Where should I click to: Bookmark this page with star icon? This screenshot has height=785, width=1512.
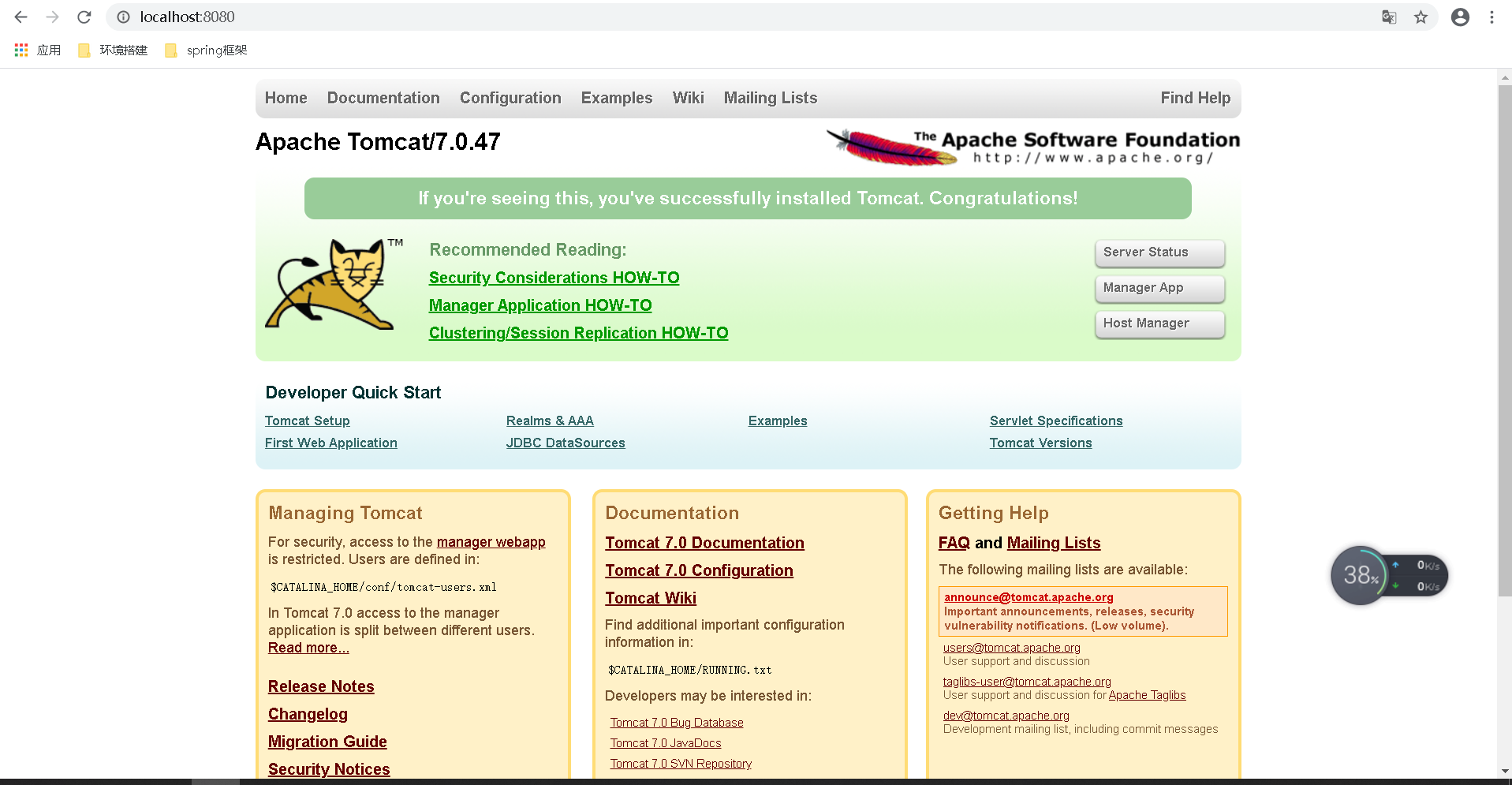(1421, 17)
